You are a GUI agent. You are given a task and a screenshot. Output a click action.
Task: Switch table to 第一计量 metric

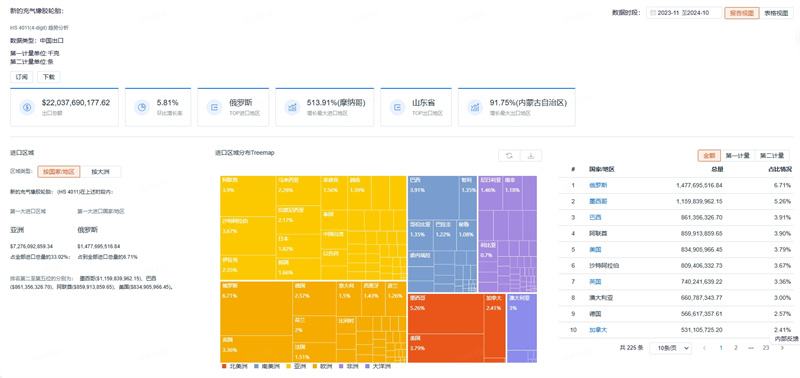737,156
